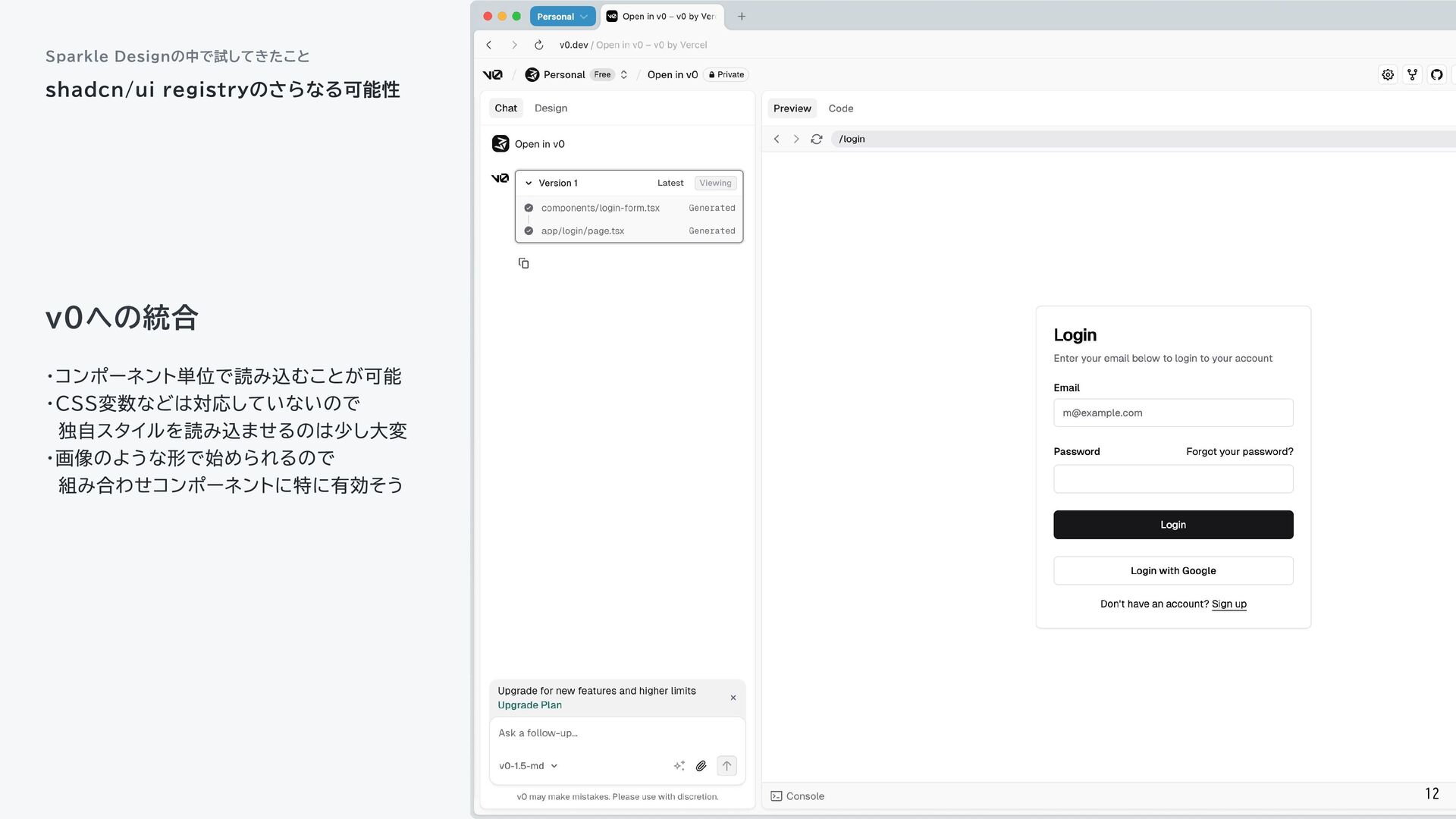
Task: Open the v0 logo home link
Action: pyautogui.click(x=492, y=74)
